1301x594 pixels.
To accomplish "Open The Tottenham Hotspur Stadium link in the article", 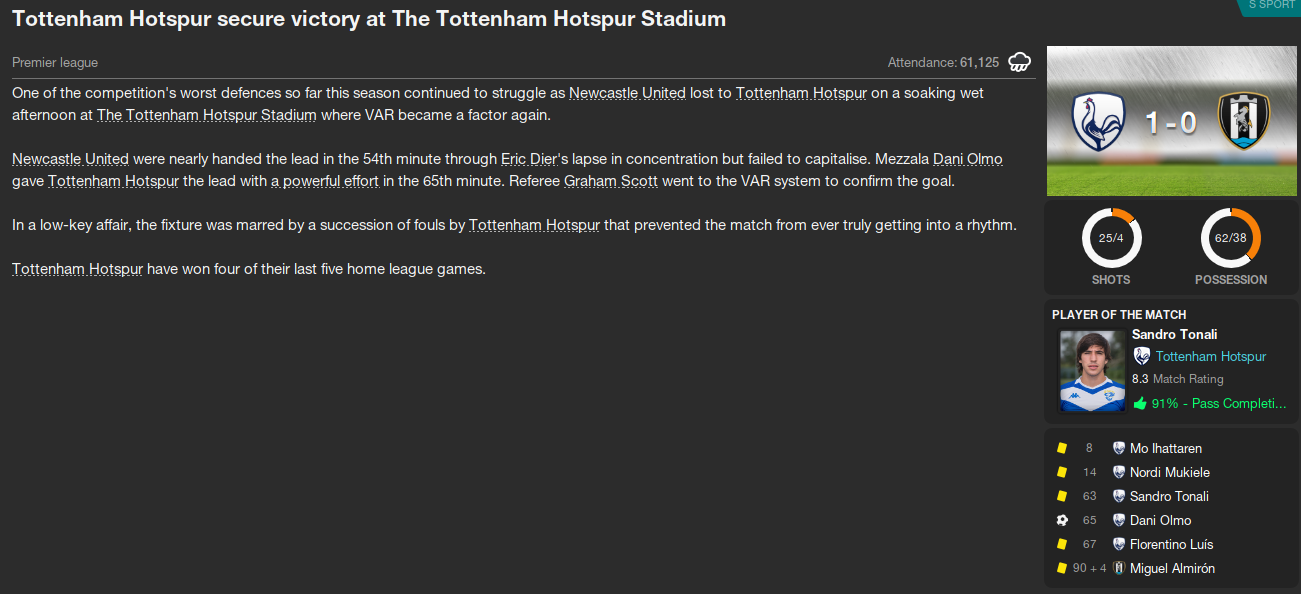I will [x=207, y=115].
